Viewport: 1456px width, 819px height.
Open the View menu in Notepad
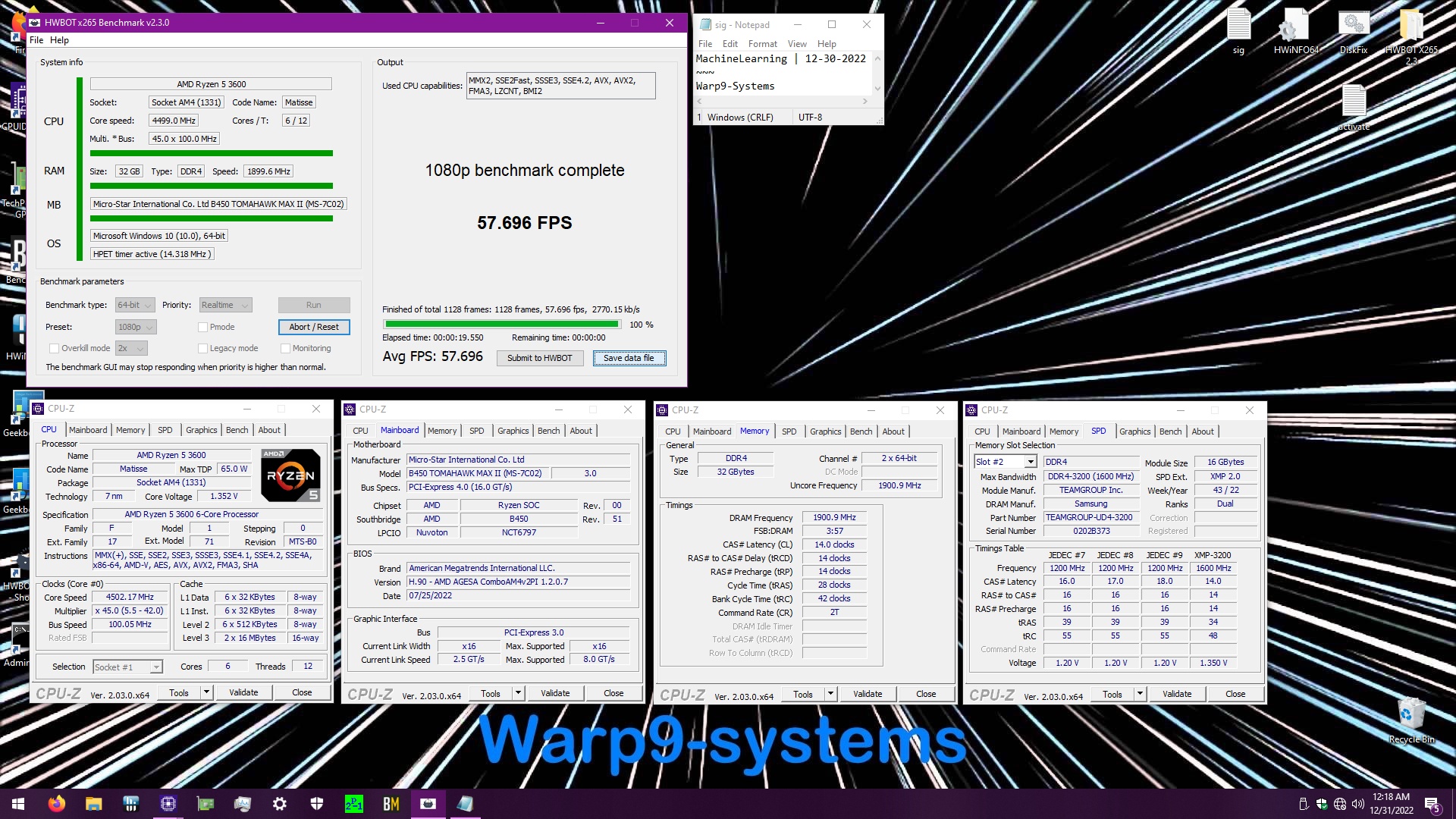click(x=796, y=44)
